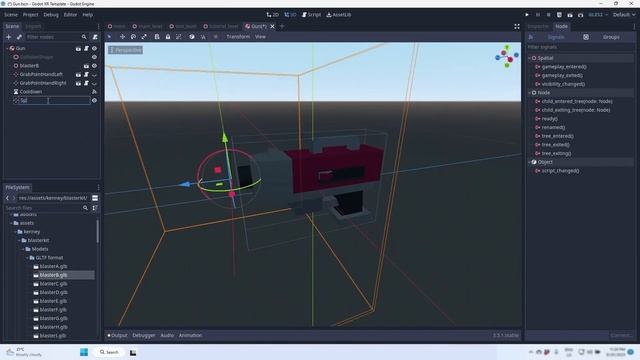Toggle visibility of GrabPointHandRight node

click(x=94, y=83)
